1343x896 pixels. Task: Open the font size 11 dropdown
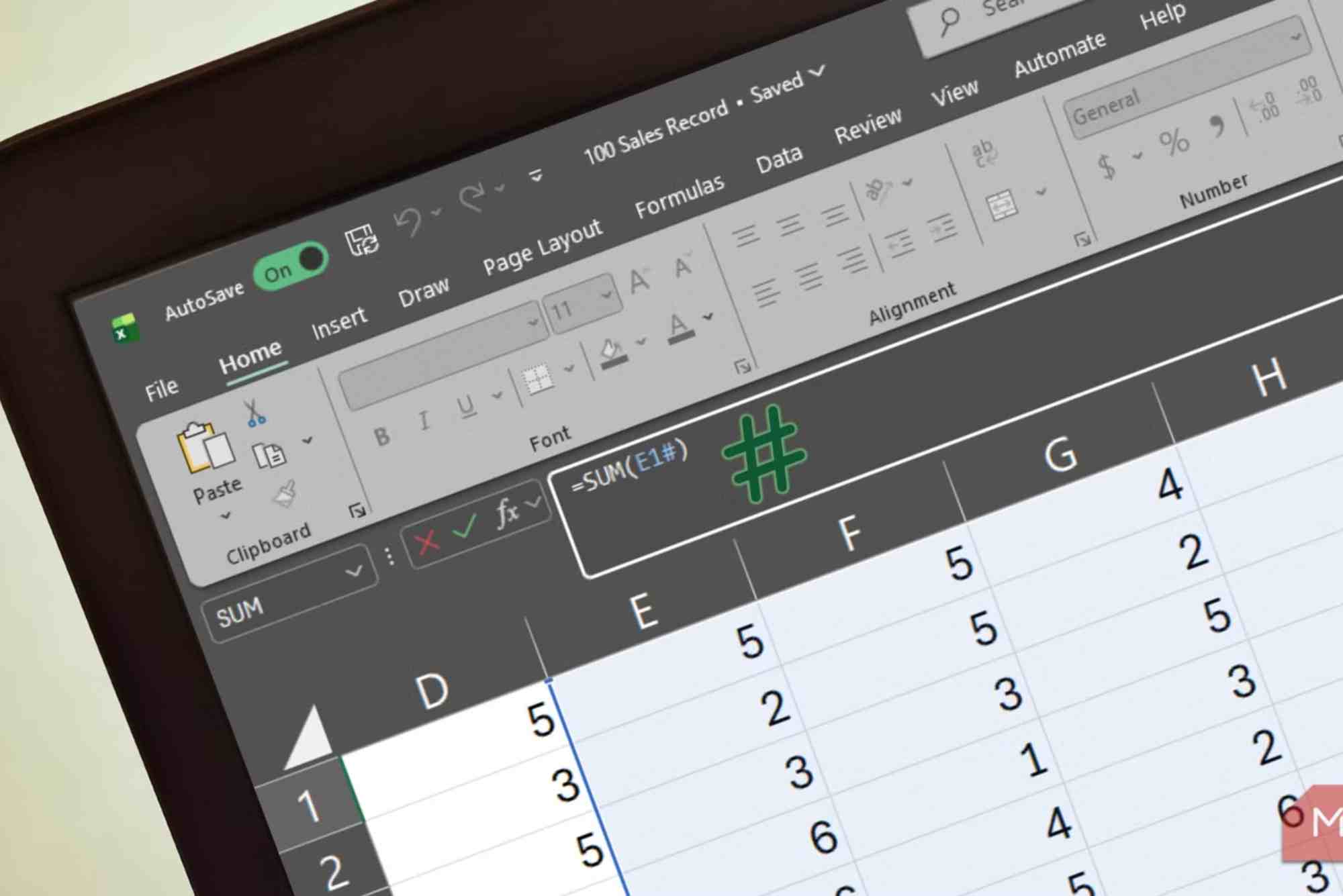point(606,294)
